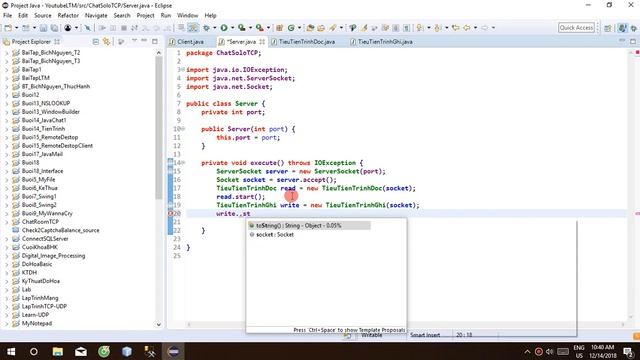Image resolution: width=640 pixels, height=360 pixels.
Task: Click the New Java Class icon
Action: tap(291, 28)
